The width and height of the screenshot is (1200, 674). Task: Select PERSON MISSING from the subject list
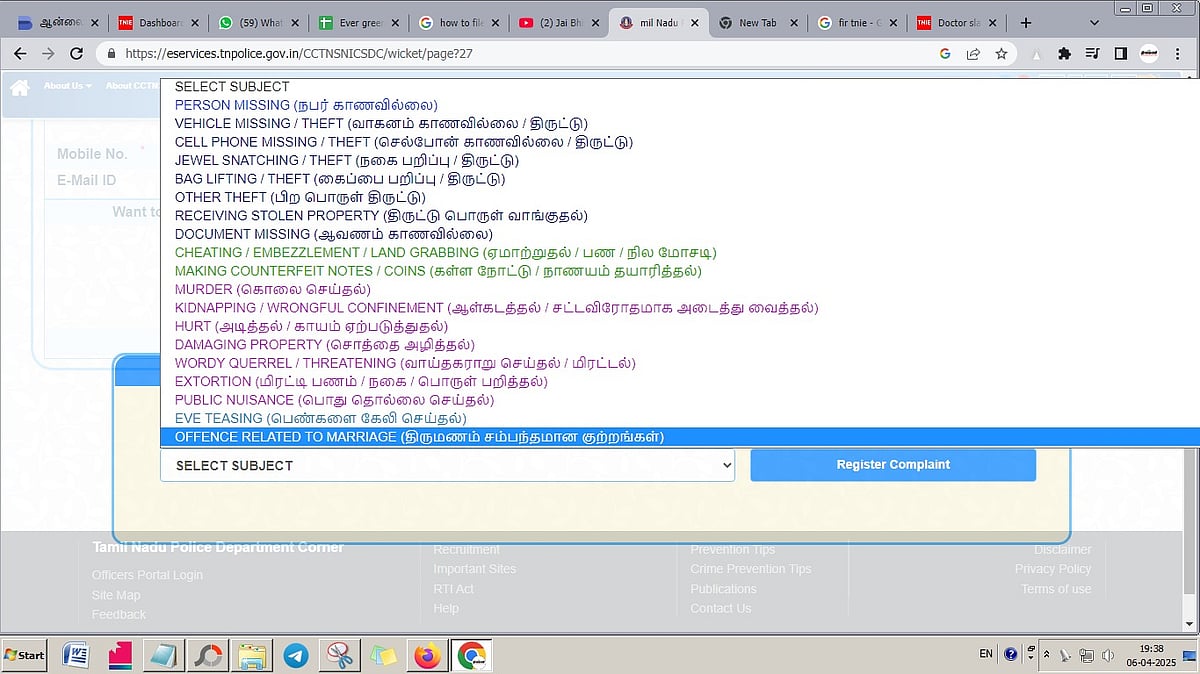[306, 105]
